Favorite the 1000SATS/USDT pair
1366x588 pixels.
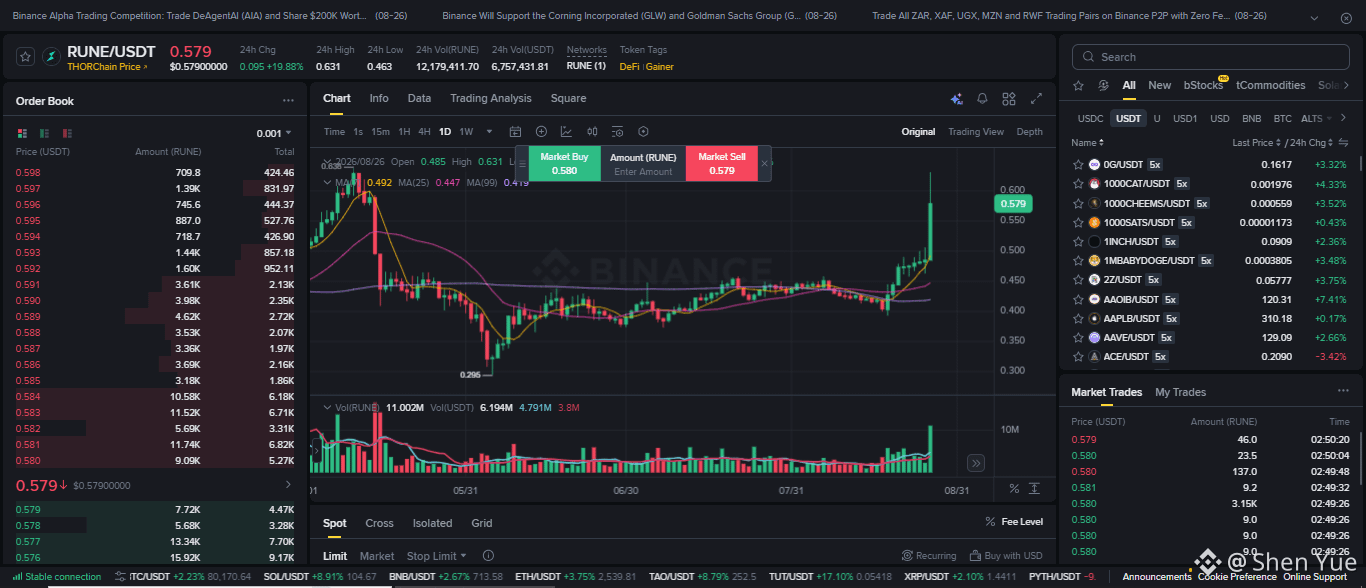[1078, 222]
